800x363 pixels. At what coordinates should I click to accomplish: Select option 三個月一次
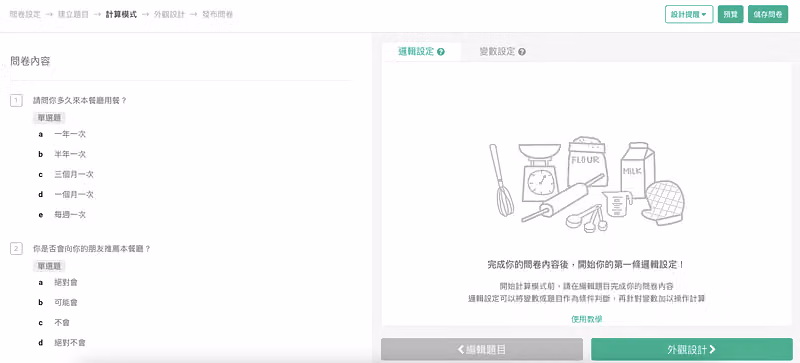(74, 174)
